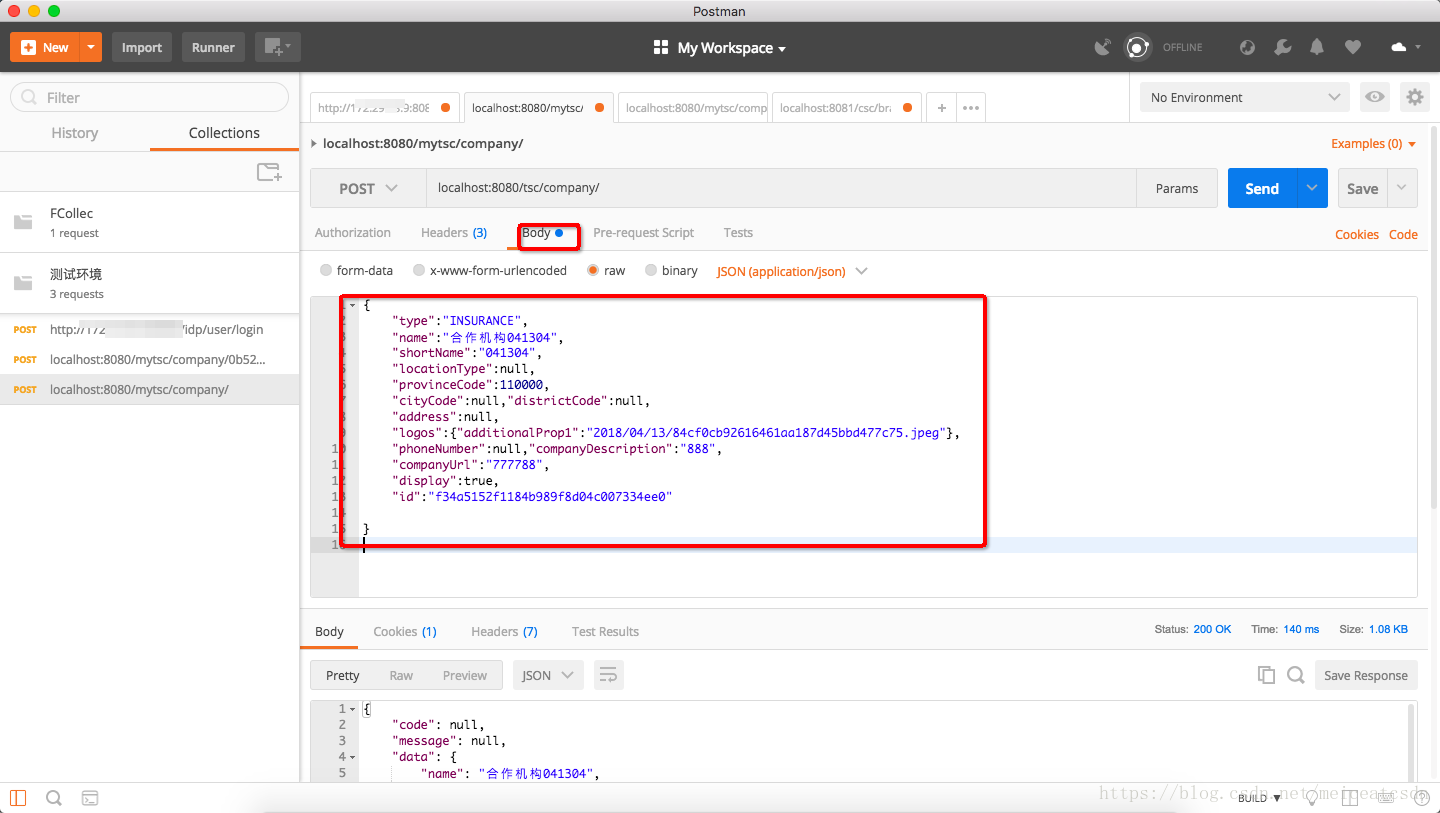Focus the sidebar Filter field
1440x813 pixels.
click(149, 97)
